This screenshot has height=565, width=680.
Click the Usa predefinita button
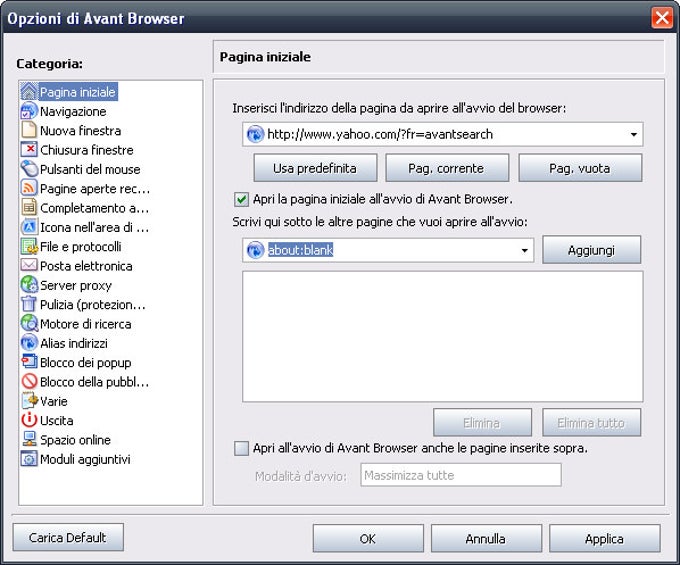point(315,168)
